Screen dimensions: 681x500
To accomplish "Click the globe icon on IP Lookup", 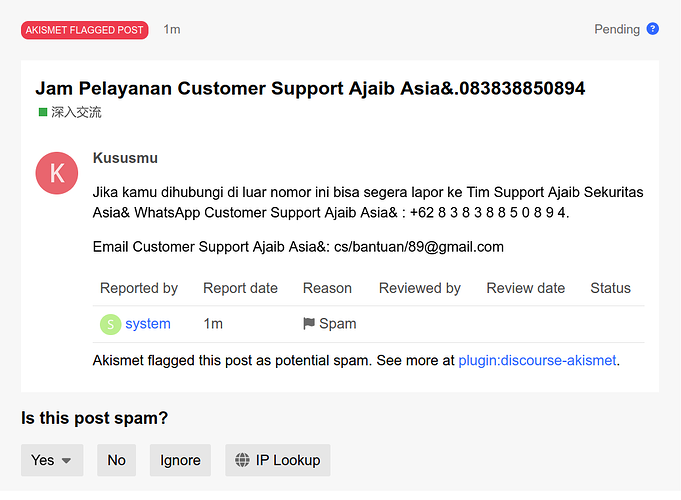I will click(x=242, y=460).
